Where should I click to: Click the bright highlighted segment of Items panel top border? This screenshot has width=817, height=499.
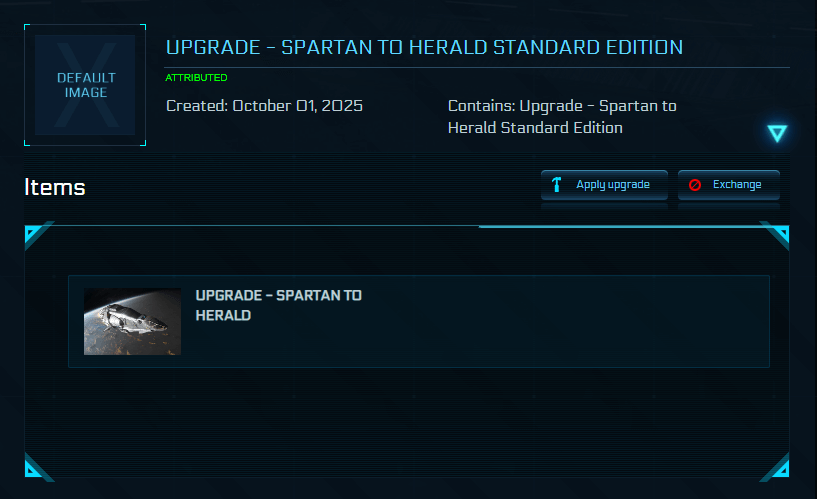point(620,227)
